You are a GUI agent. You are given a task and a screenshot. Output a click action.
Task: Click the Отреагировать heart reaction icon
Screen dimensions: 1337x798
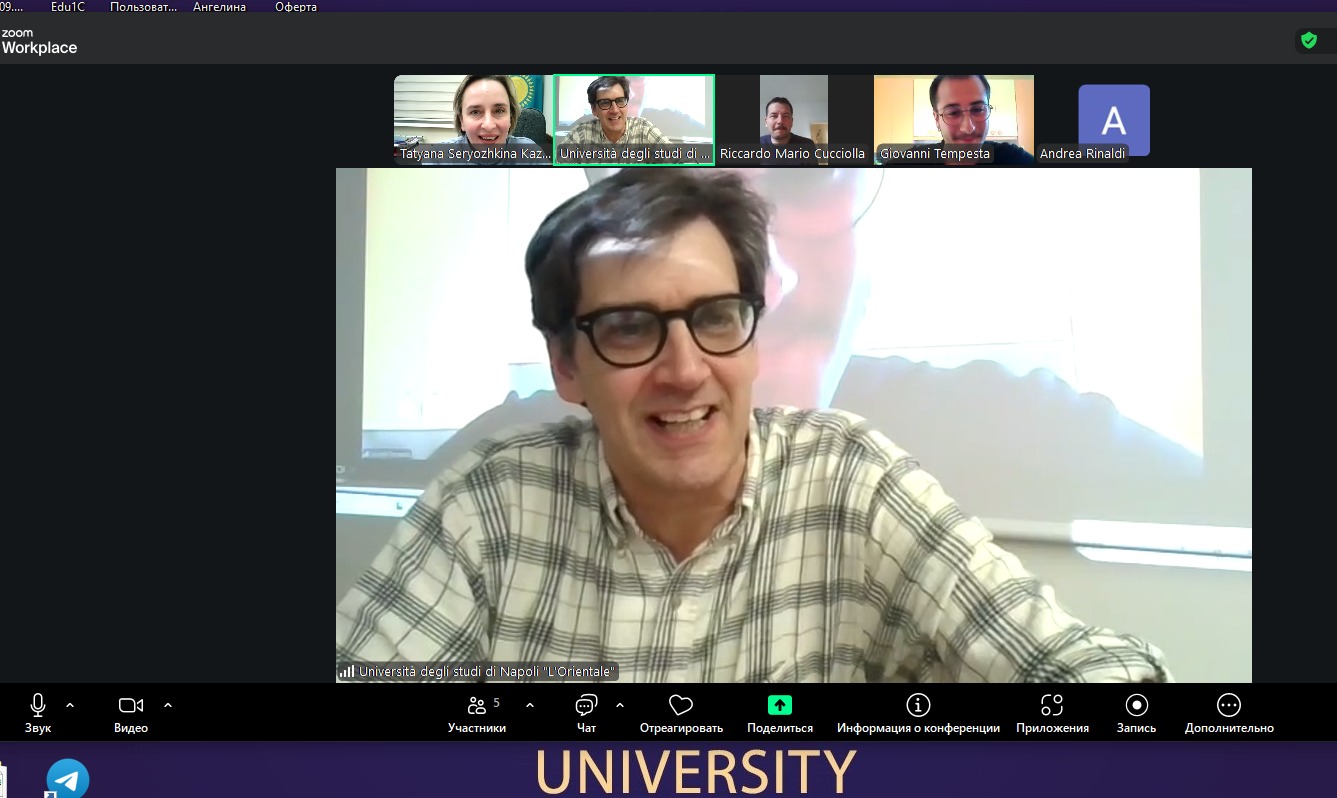click(680, 706)
